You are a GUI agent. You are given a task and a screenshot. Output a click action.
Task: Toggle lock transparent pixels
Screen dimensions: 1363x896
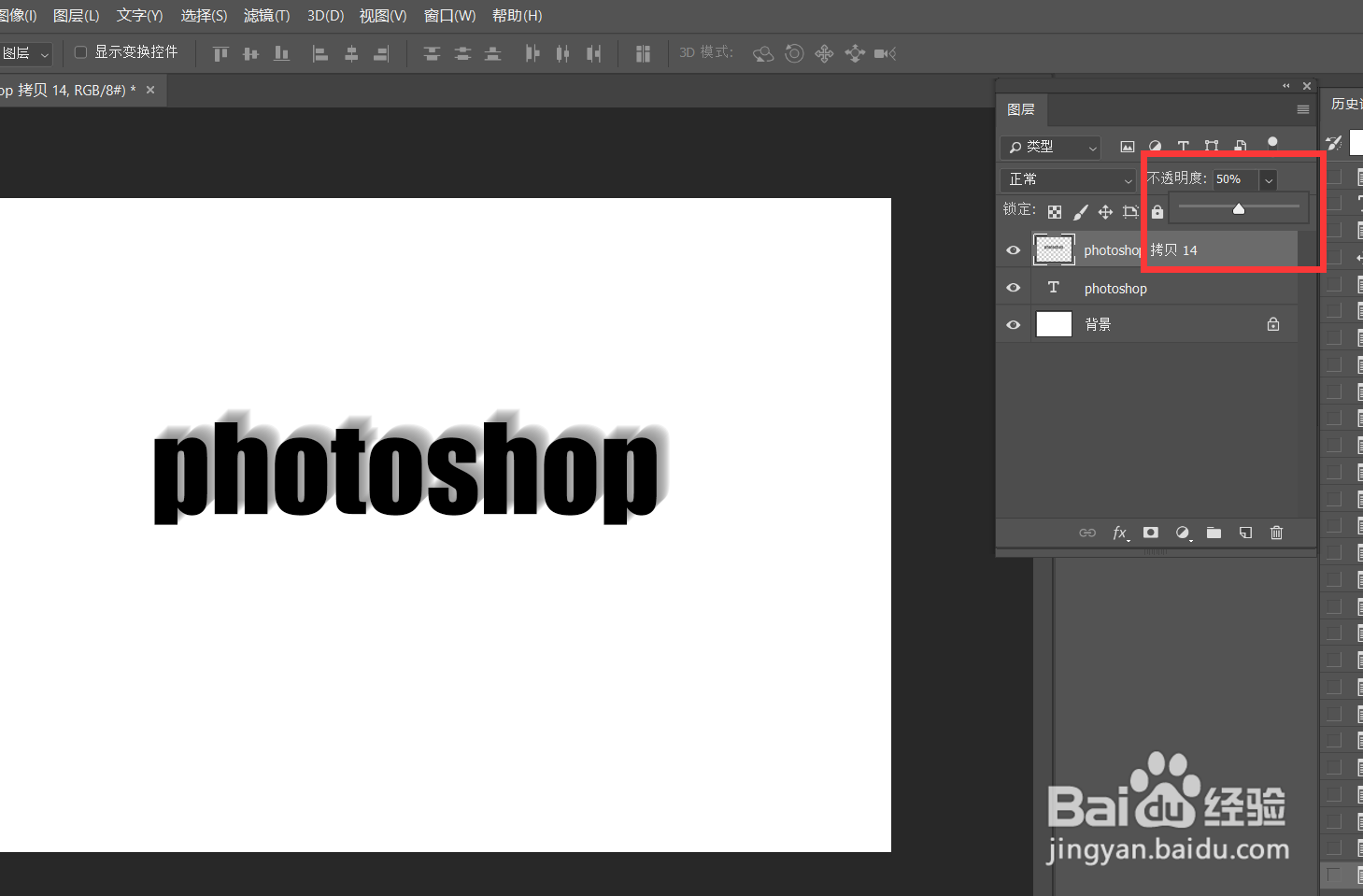1055,212
